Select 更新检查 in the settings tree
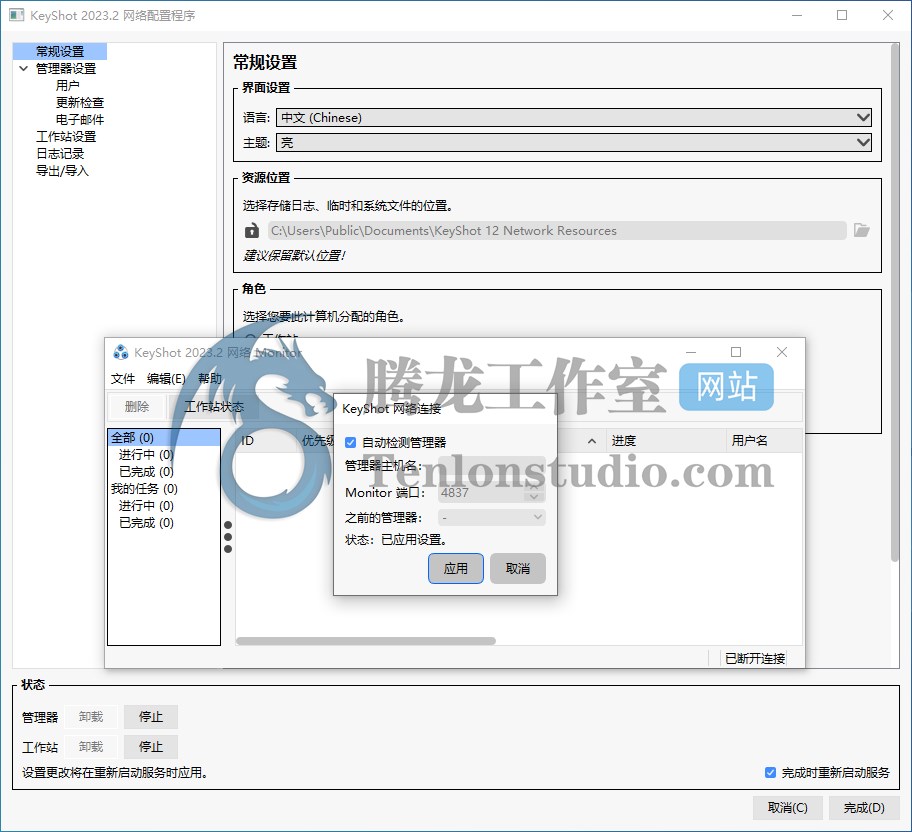The height and width of the screenshot is (832, 912). tap(80, 102)
